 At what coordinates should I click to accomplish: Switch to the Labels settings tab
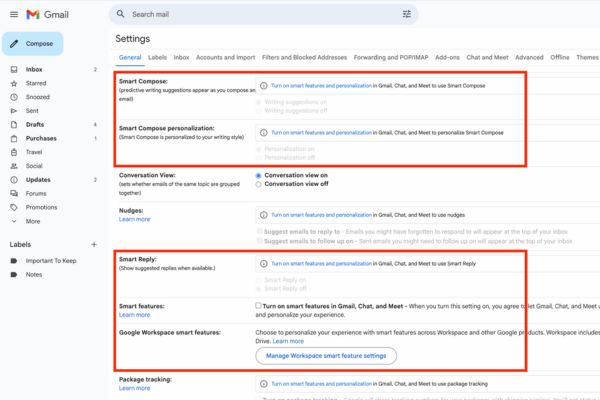pos(157,57)
